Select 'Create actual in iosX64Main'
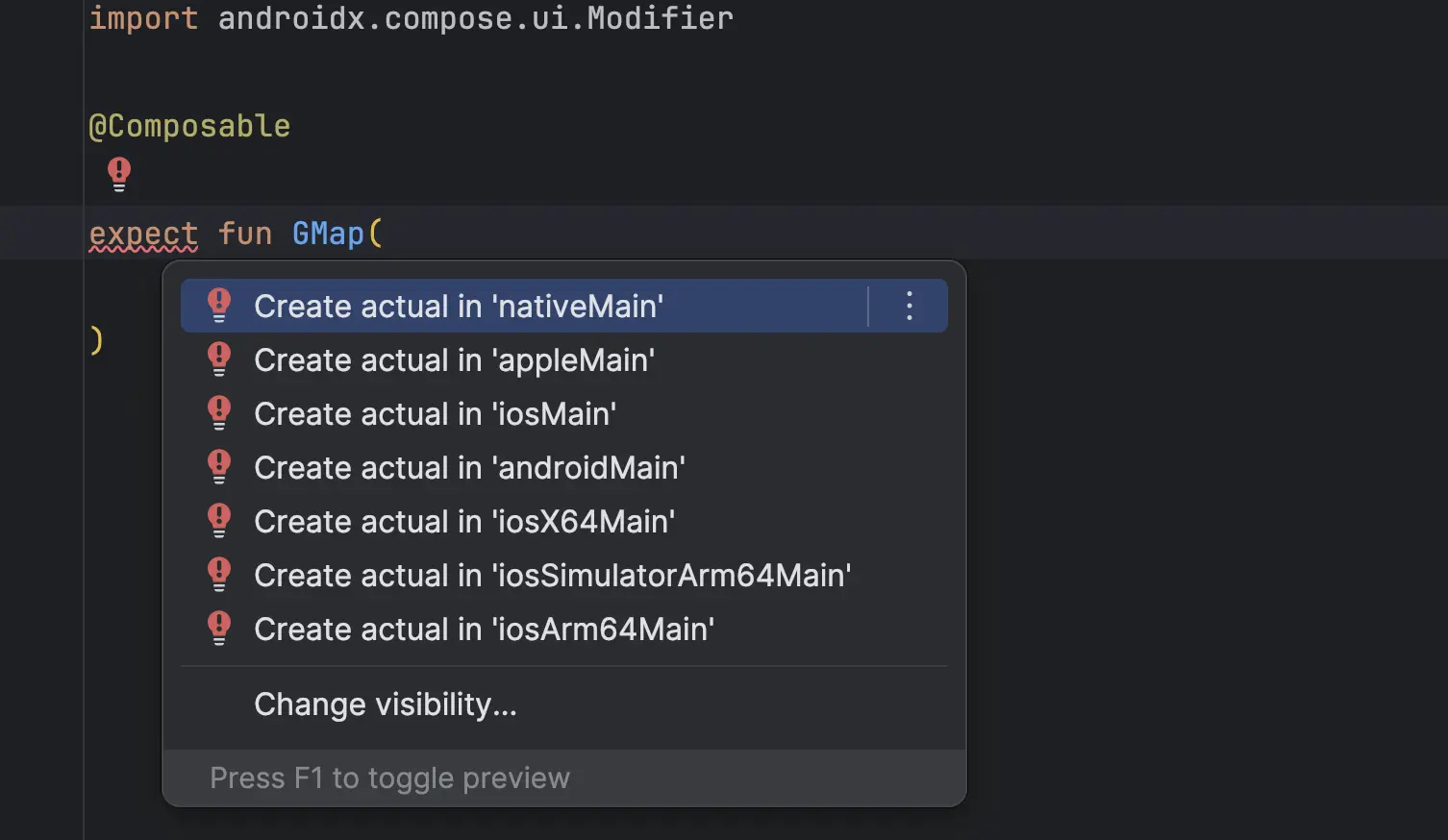The width and height of the screenshot is (1448, 840). point(463,521)
